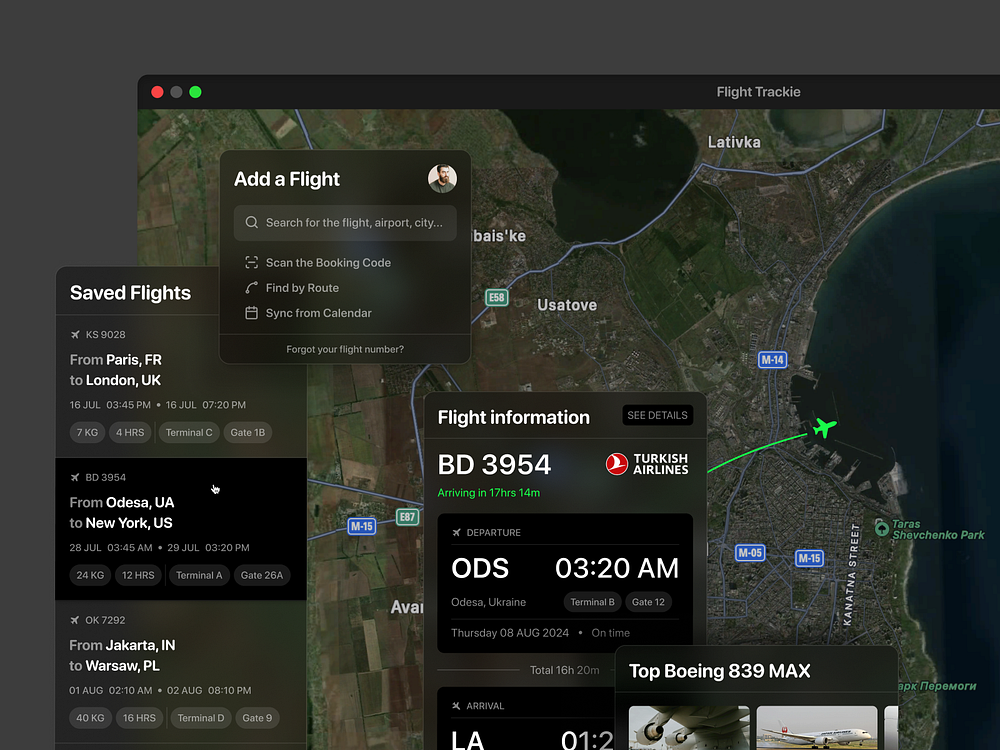Click the user profile avatar
The height and width of the screenshot is (750, 1000).
click(442, 179)
